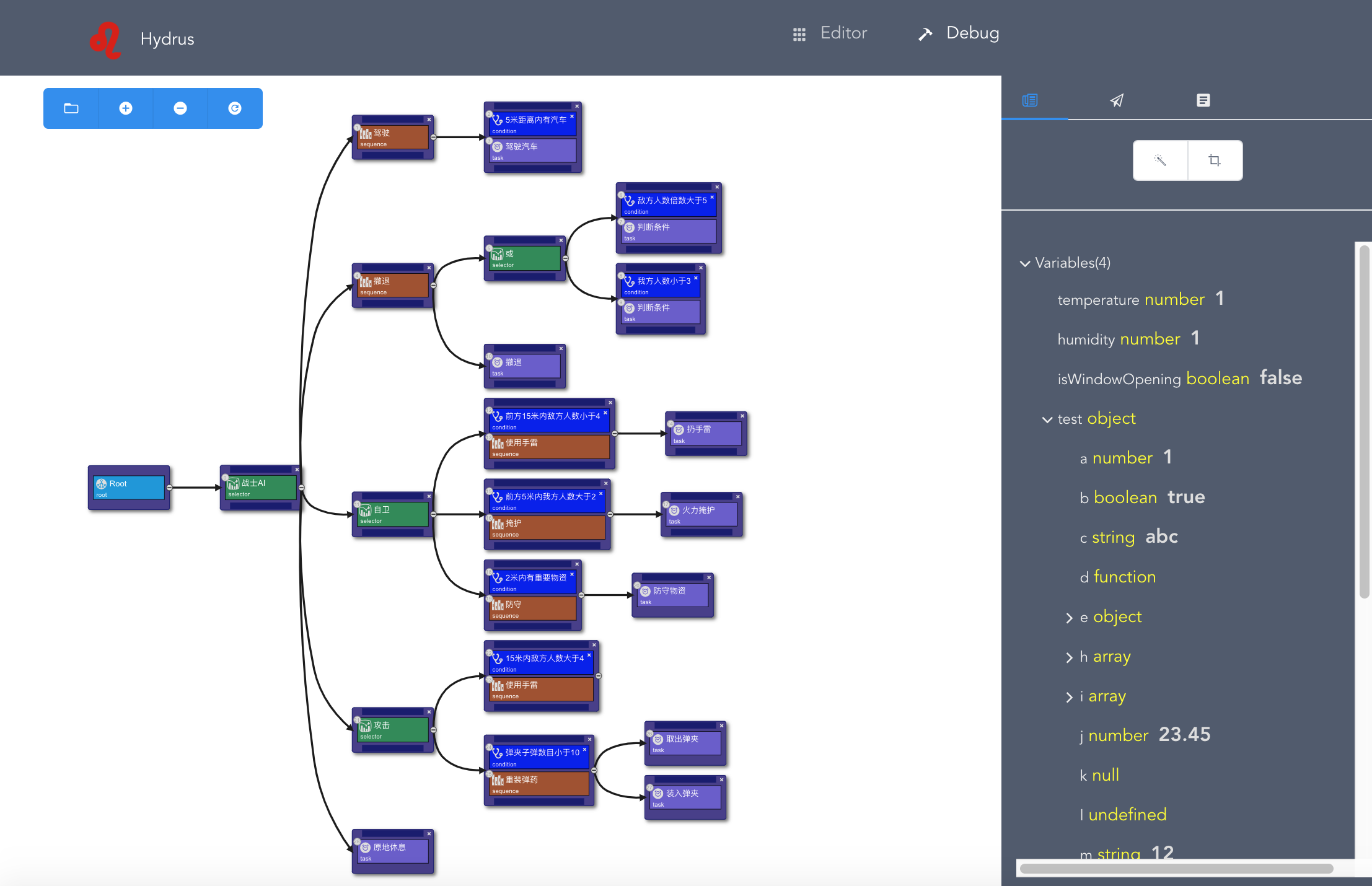The height and width of the screenshot is (886, 1372).
Task: Select the Root node
Action: [x=129, y=487]
